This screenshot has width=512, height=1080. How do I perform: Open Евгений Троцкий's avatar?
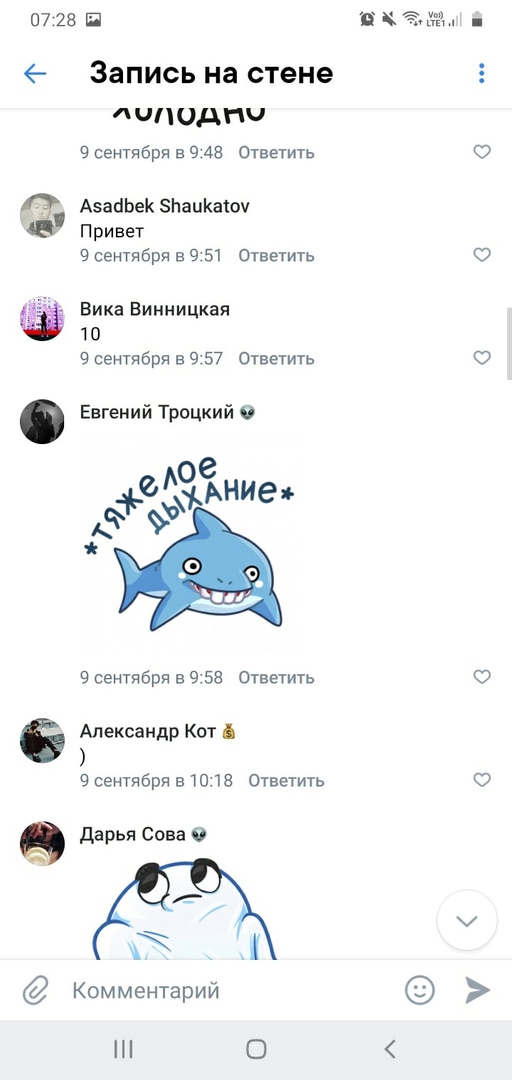(42, 421)
